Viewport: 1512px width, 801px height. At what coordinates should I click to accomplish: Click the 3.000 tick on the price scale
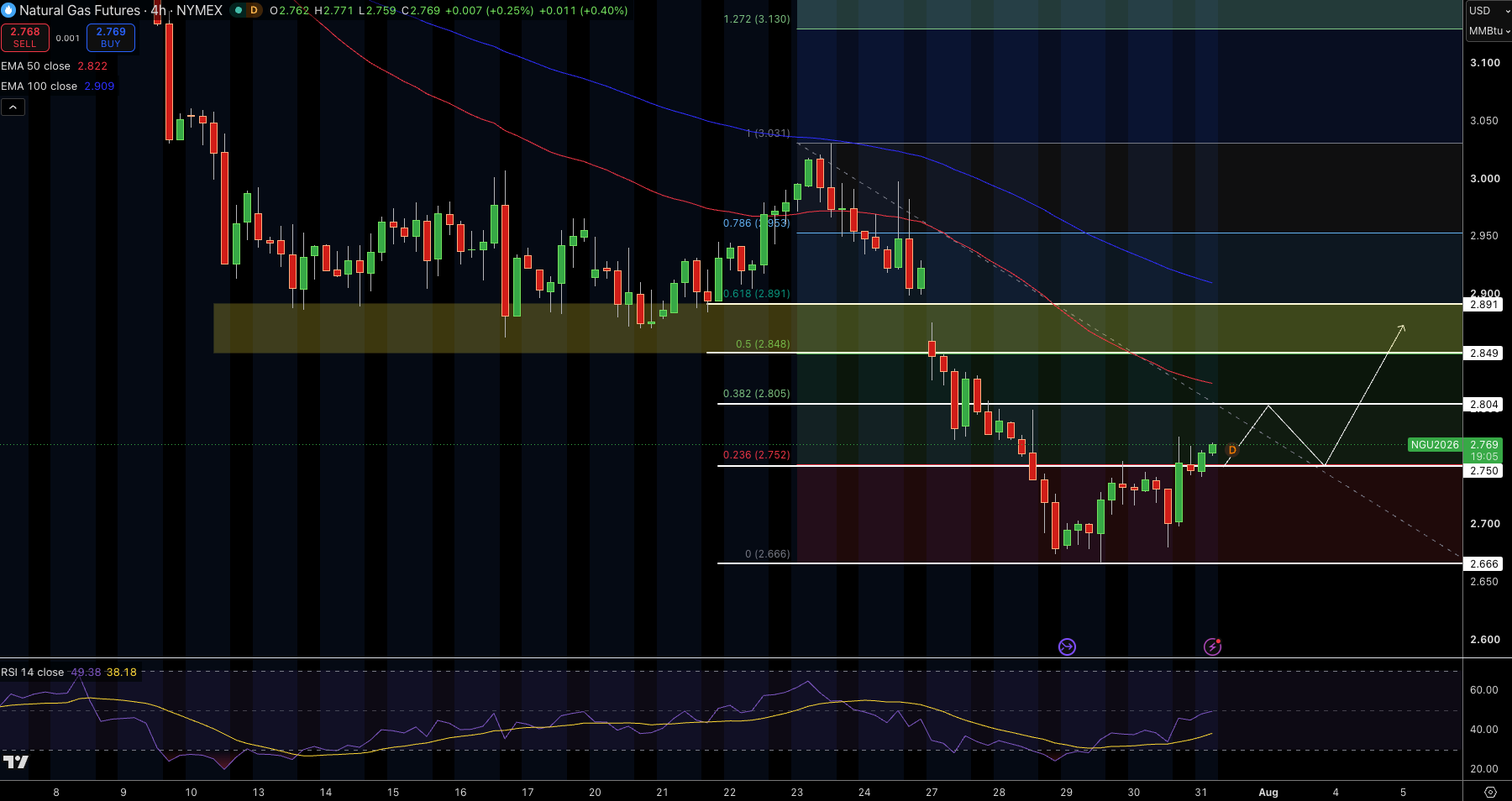[x=1485, y=179]
